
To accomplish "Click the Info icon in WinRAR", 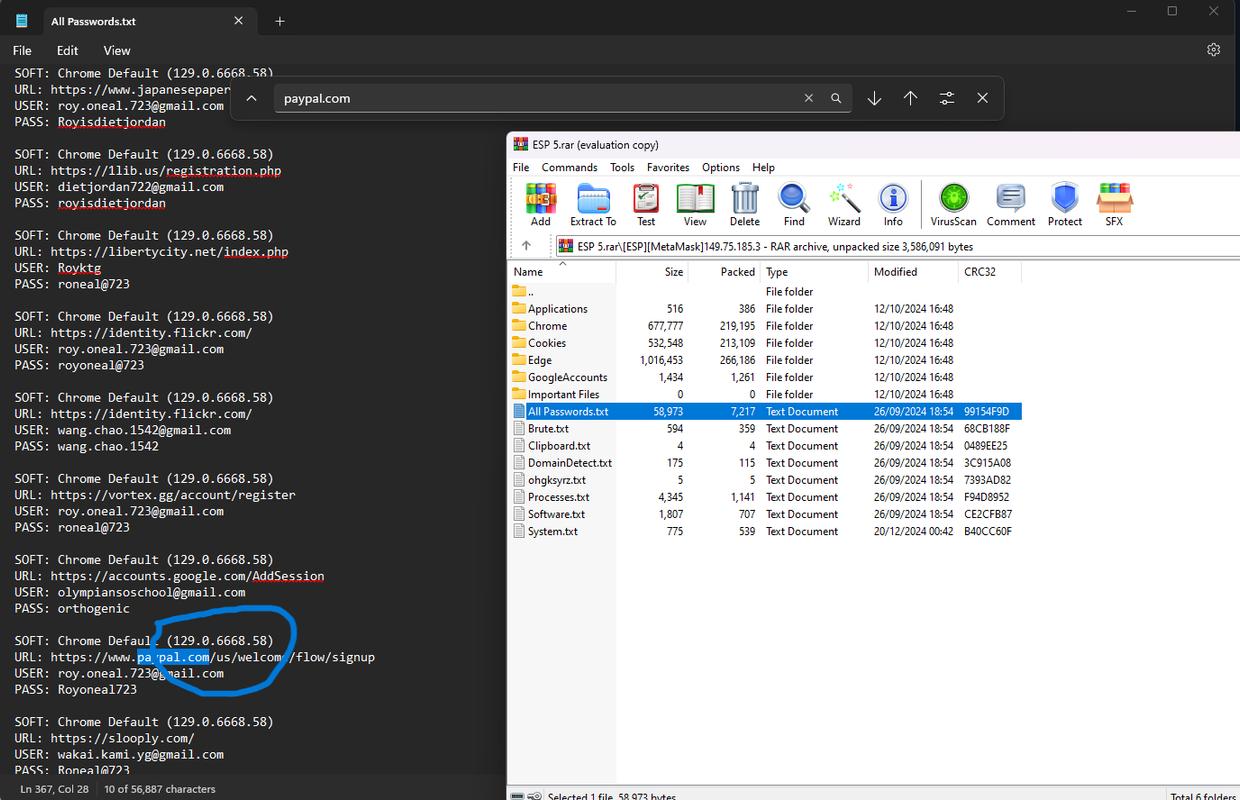I will point(893,205).
